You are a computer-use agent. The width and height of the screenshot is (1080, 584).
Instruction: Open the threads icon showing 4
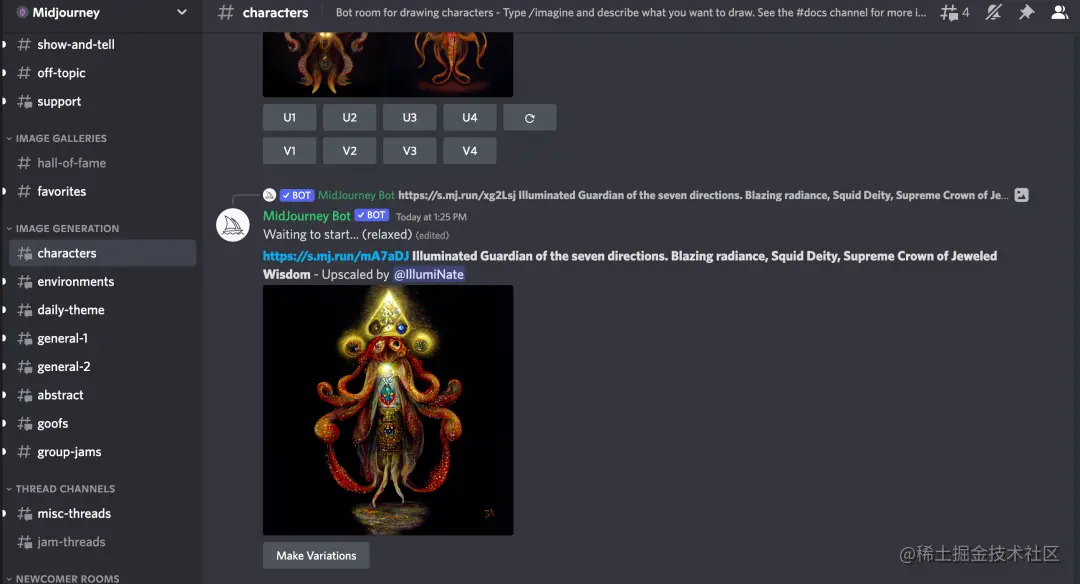pyautogui.click(x=955, y=12)
